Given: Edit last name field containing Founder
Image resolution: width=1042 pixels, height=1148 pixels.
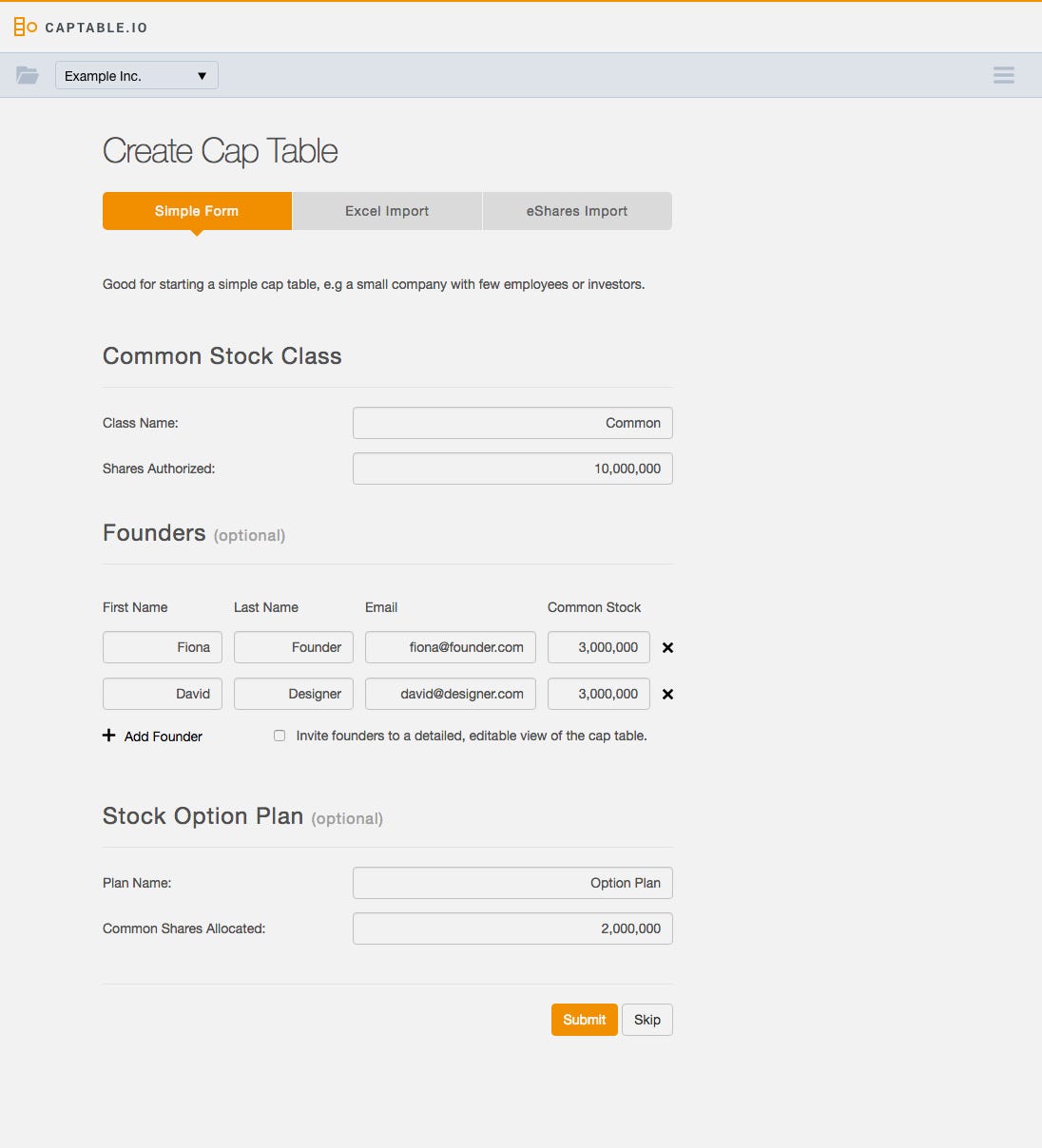Looking at the screenshot, I should [294, 647].
